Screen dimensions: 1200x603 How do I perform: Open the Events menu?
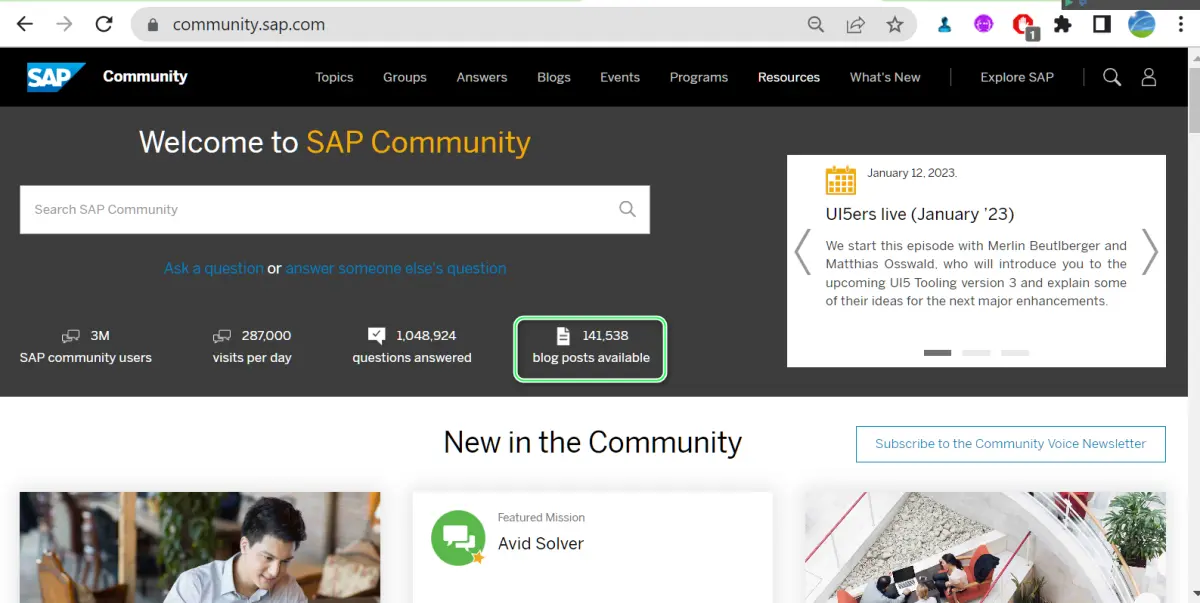coord(620,77)
